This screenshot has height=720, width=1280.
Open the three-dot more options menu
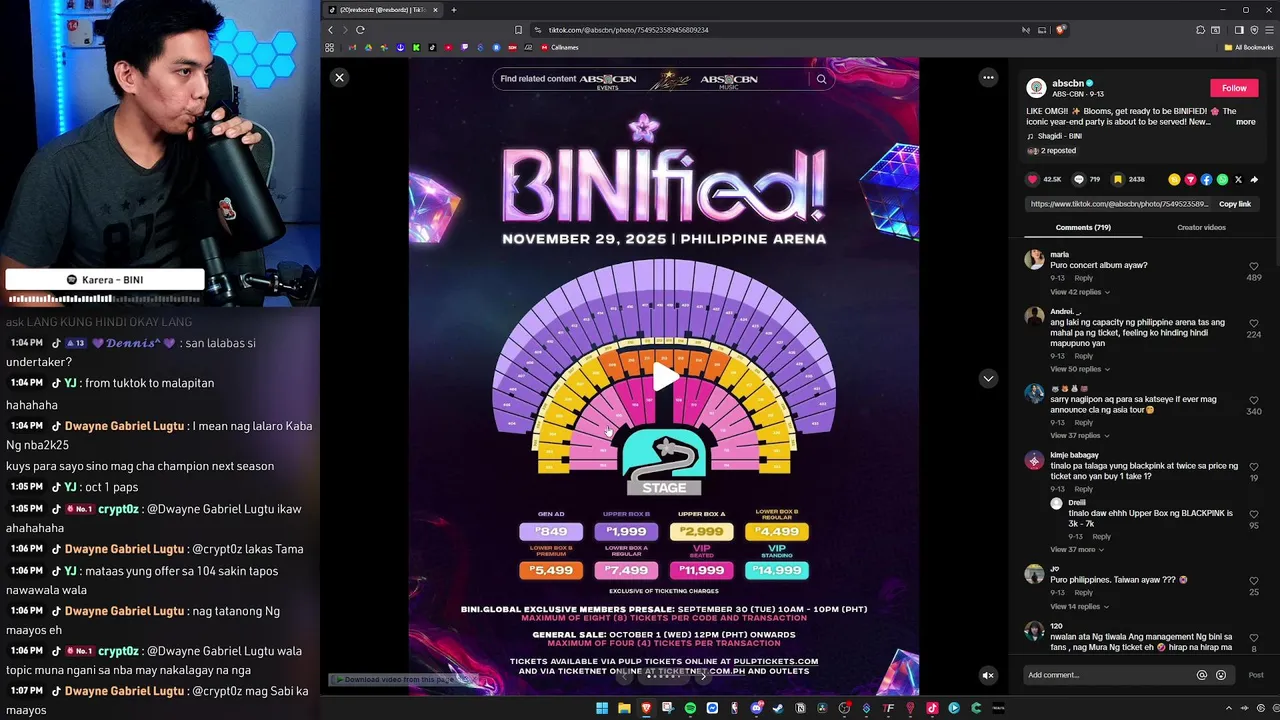(988, 77)
